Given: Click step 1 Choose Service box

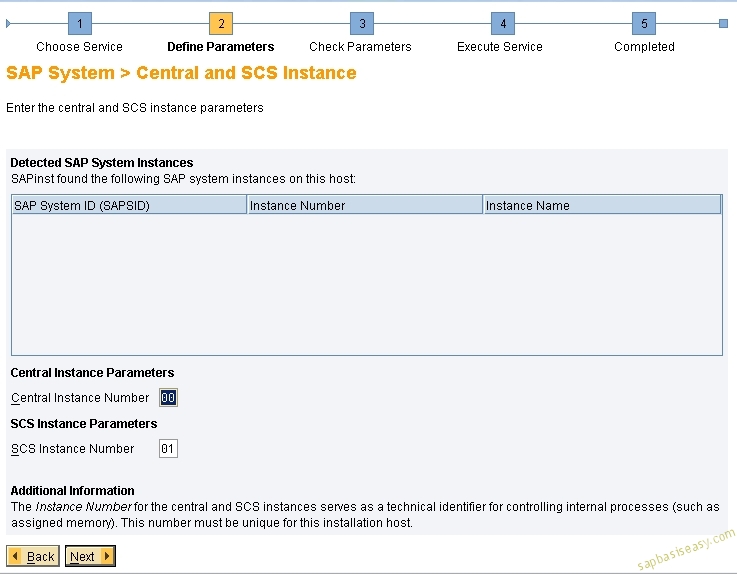Looking at the screenshot, I should click(x=80, y=24).
